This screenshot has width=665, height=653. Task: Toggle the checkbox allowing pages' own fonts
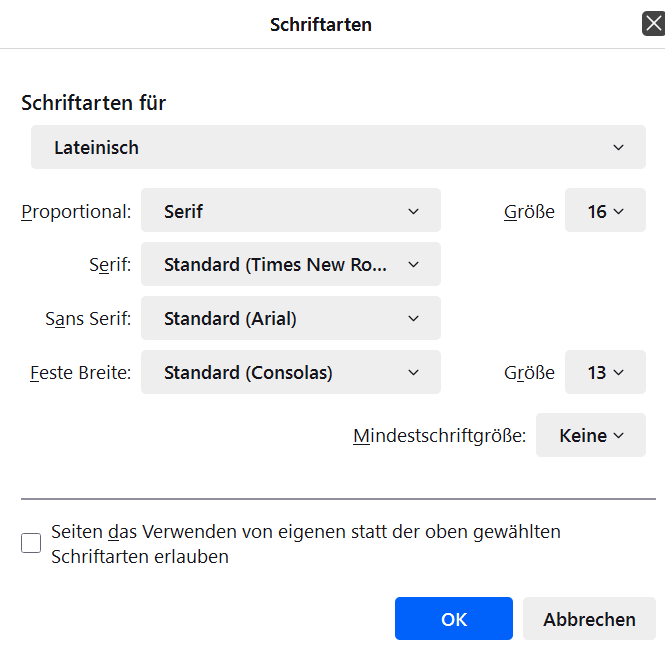coord(31,543)
